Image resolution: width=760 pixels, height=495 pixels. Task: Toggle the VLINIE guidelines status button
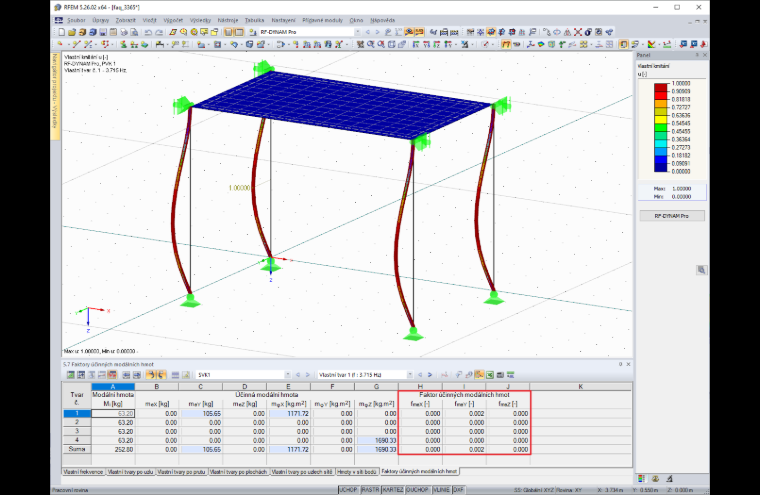click(x=441, y=490)
